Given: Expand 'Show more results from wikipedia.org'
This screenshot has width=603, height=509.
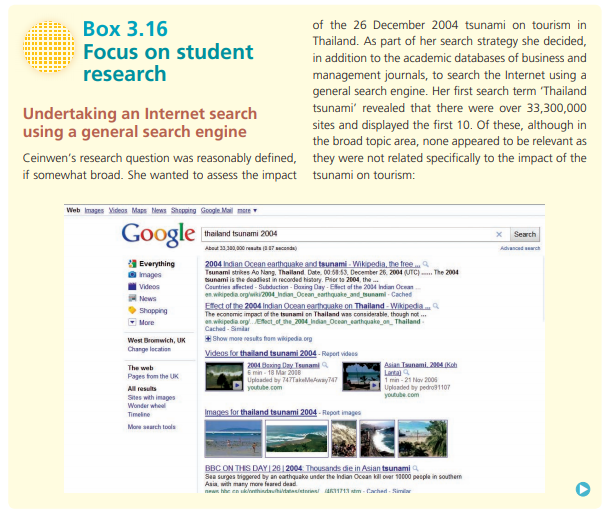Looking at the screenshot, I should (x=258, y=339).
